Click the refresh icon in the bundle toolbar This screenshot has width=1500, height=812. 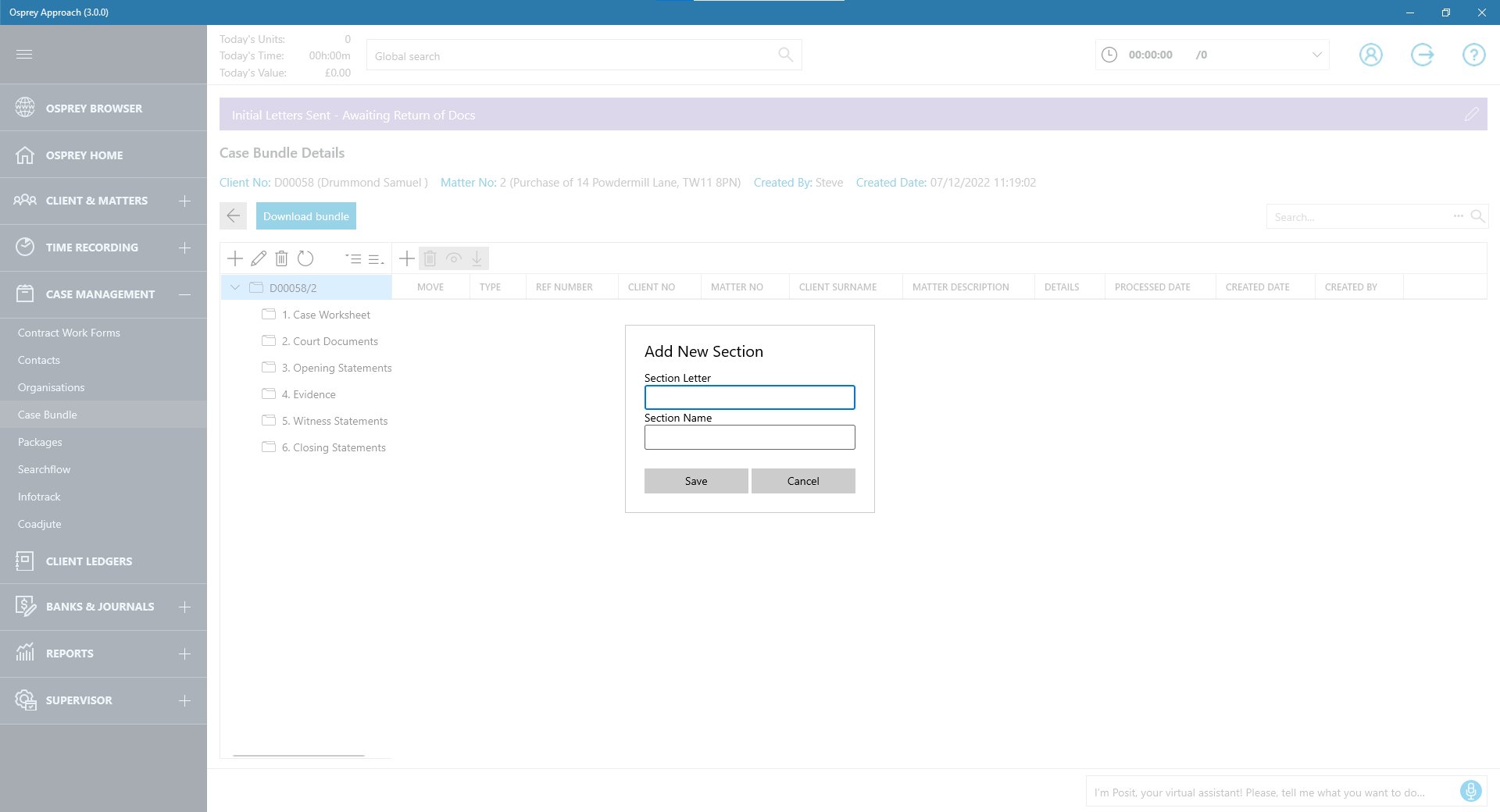[305, 258]
